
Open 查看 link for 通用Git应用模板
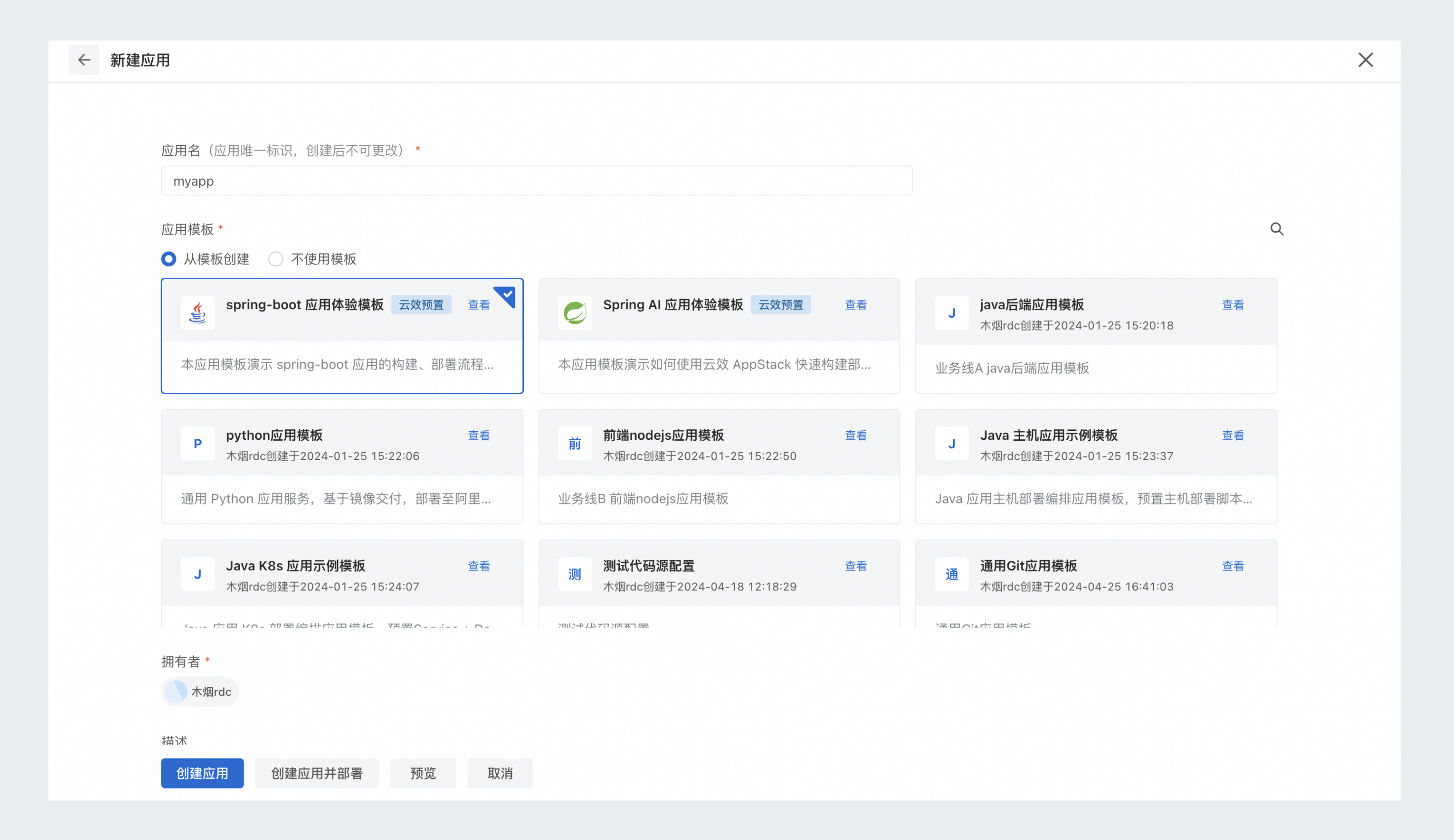coord(1233,566)
